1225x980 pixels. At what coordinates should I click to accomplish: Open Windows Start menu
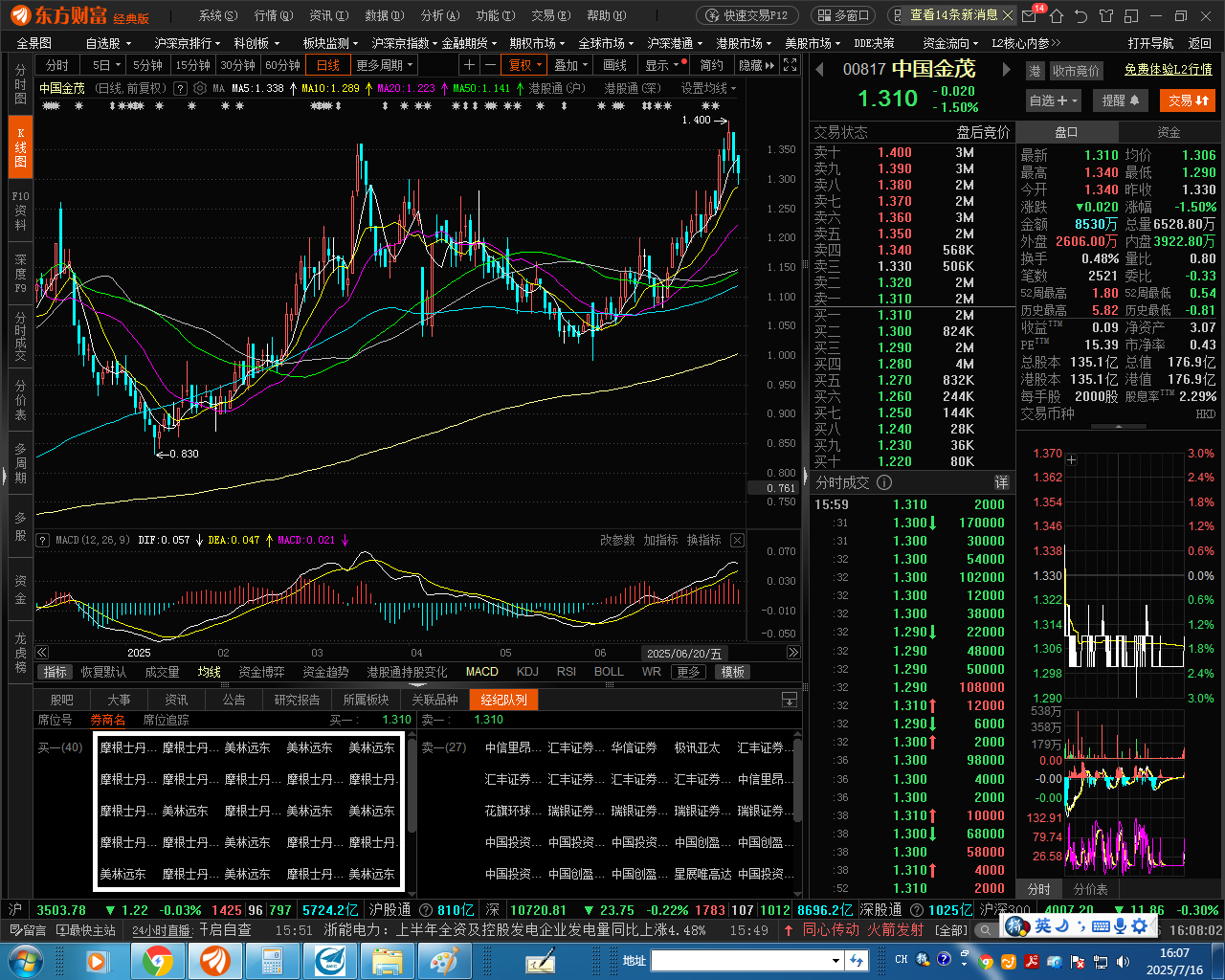coord(26,960)
